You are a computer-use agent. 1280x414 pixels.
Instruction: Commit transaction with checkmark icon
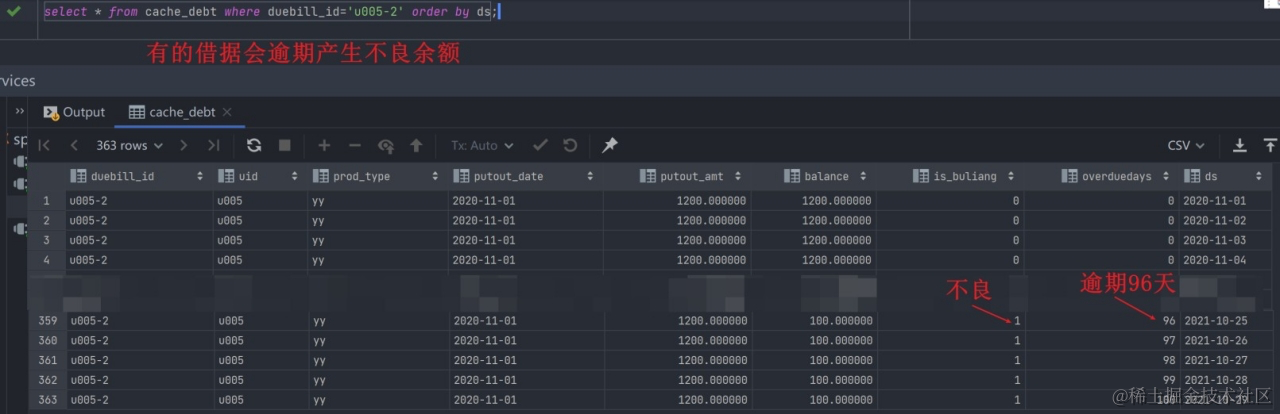tap(540, 145)
